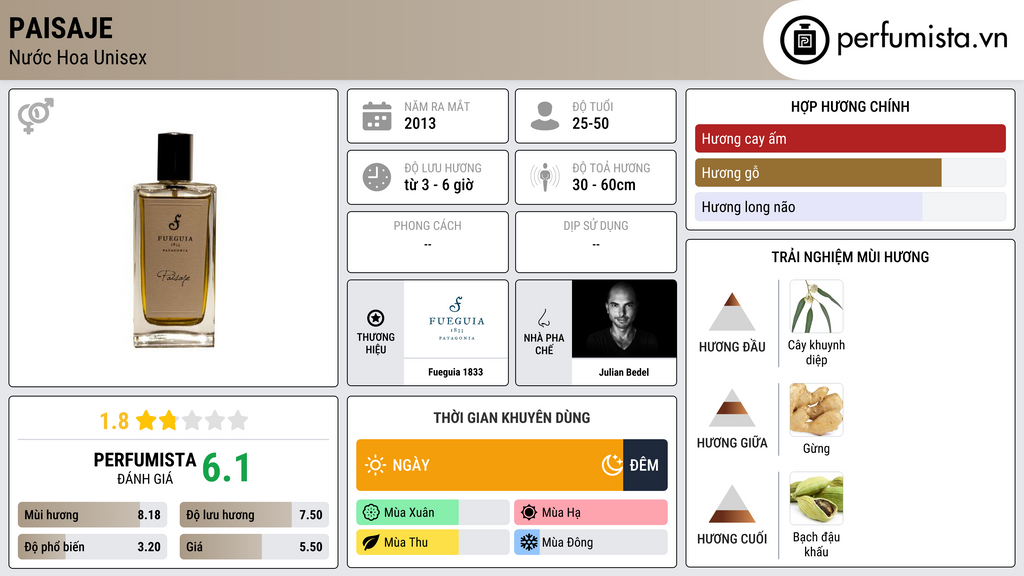Click the sun icon next to Ngày
This screenshot has width=1024, height=576.
375,465
